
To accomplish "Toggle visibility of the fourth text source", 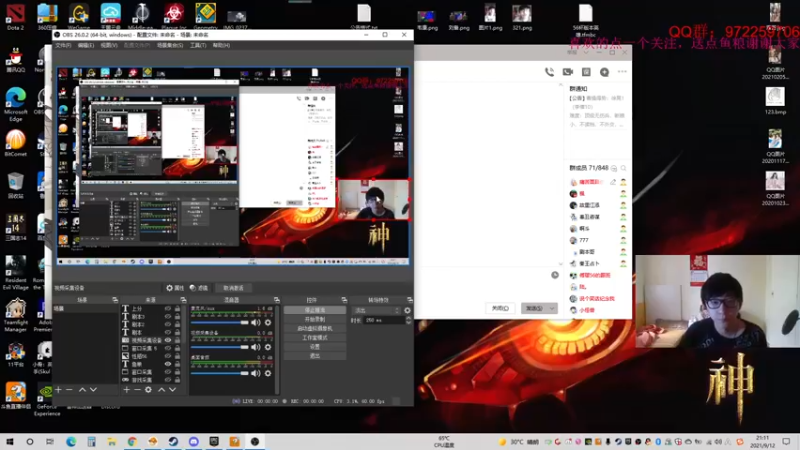I will [167, 332].
